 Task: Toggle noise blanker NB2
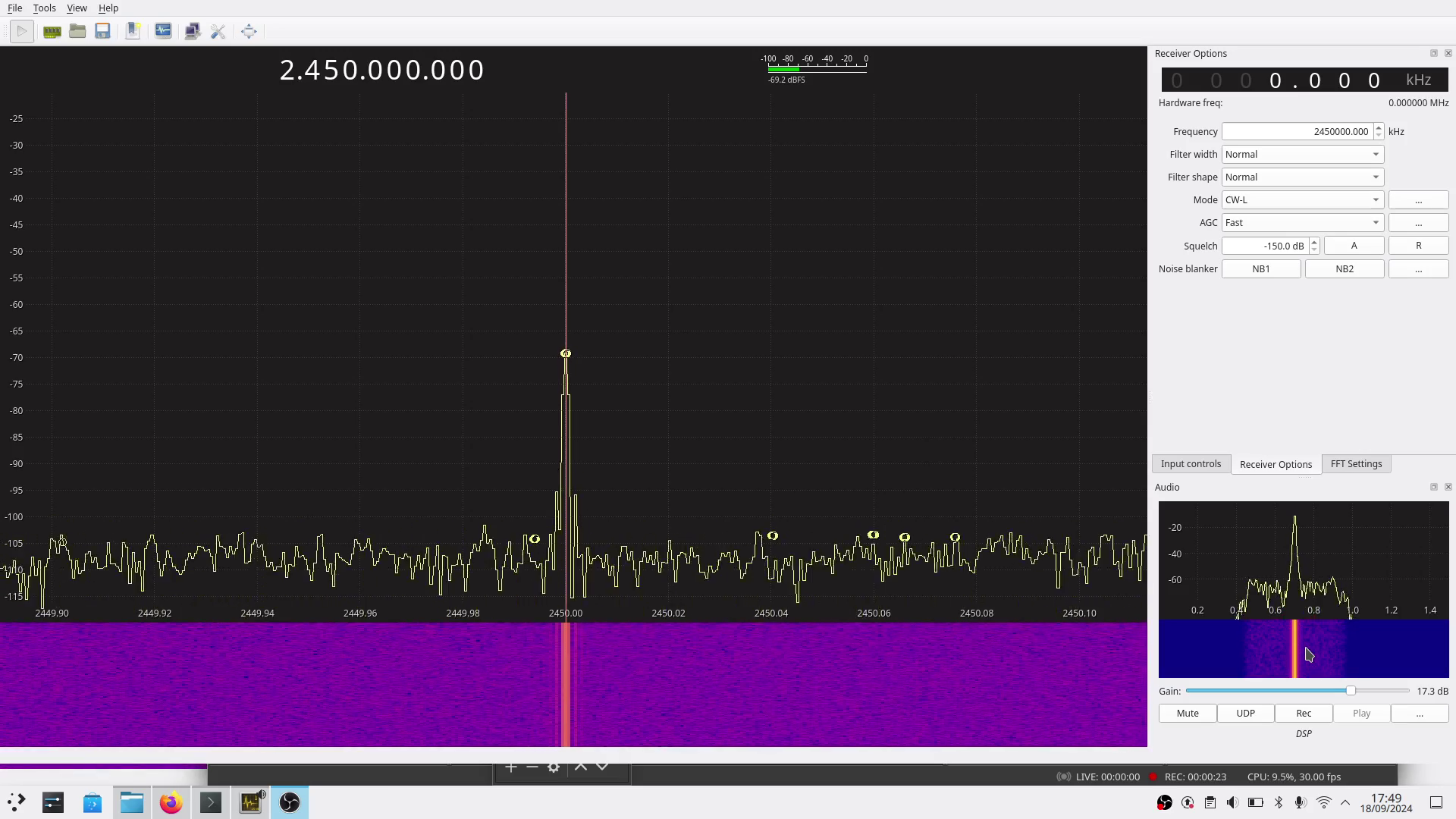coord(1345,269)
